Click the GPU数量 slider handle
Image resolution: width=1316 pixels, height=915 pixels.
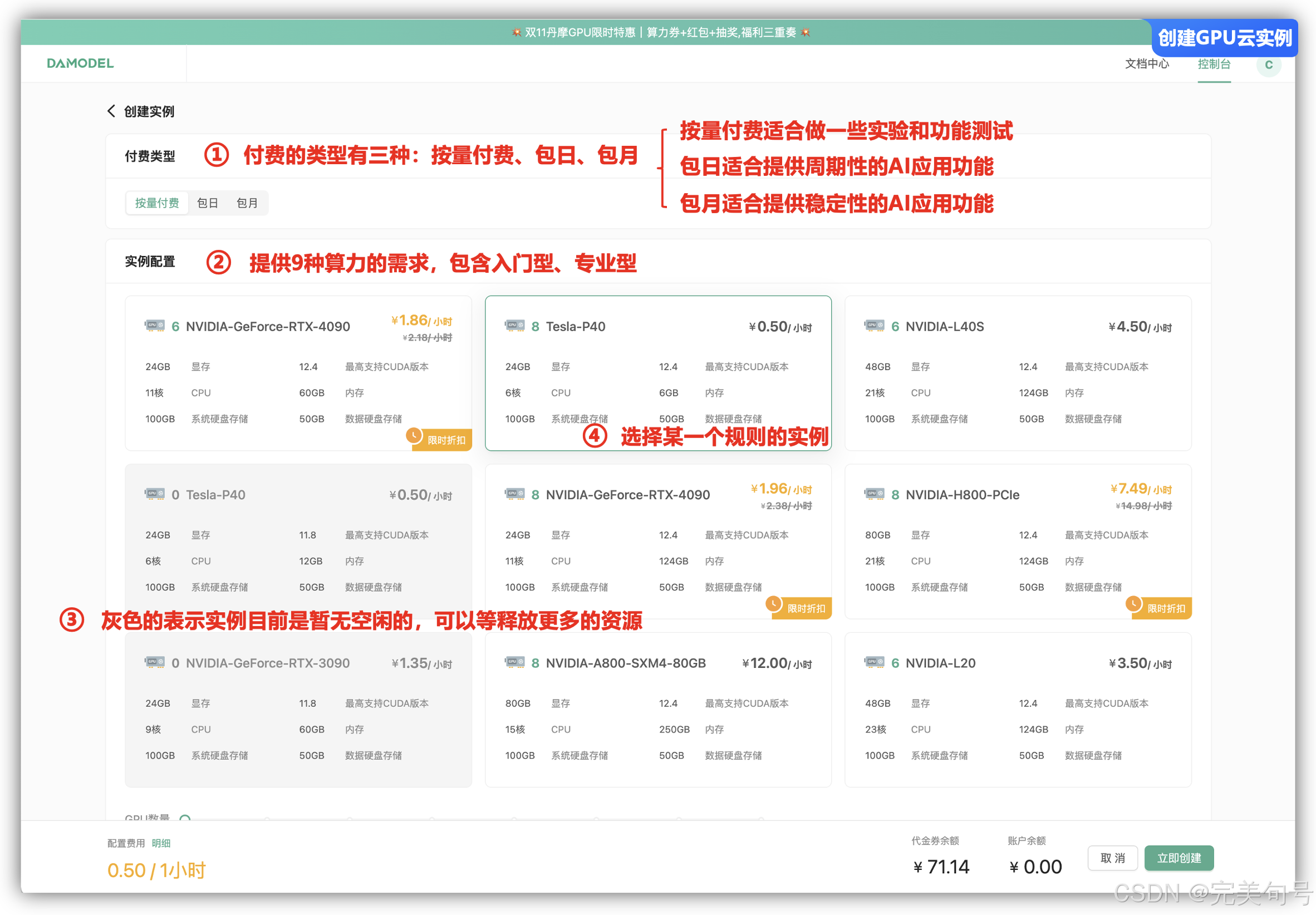(x=185, y=819)
